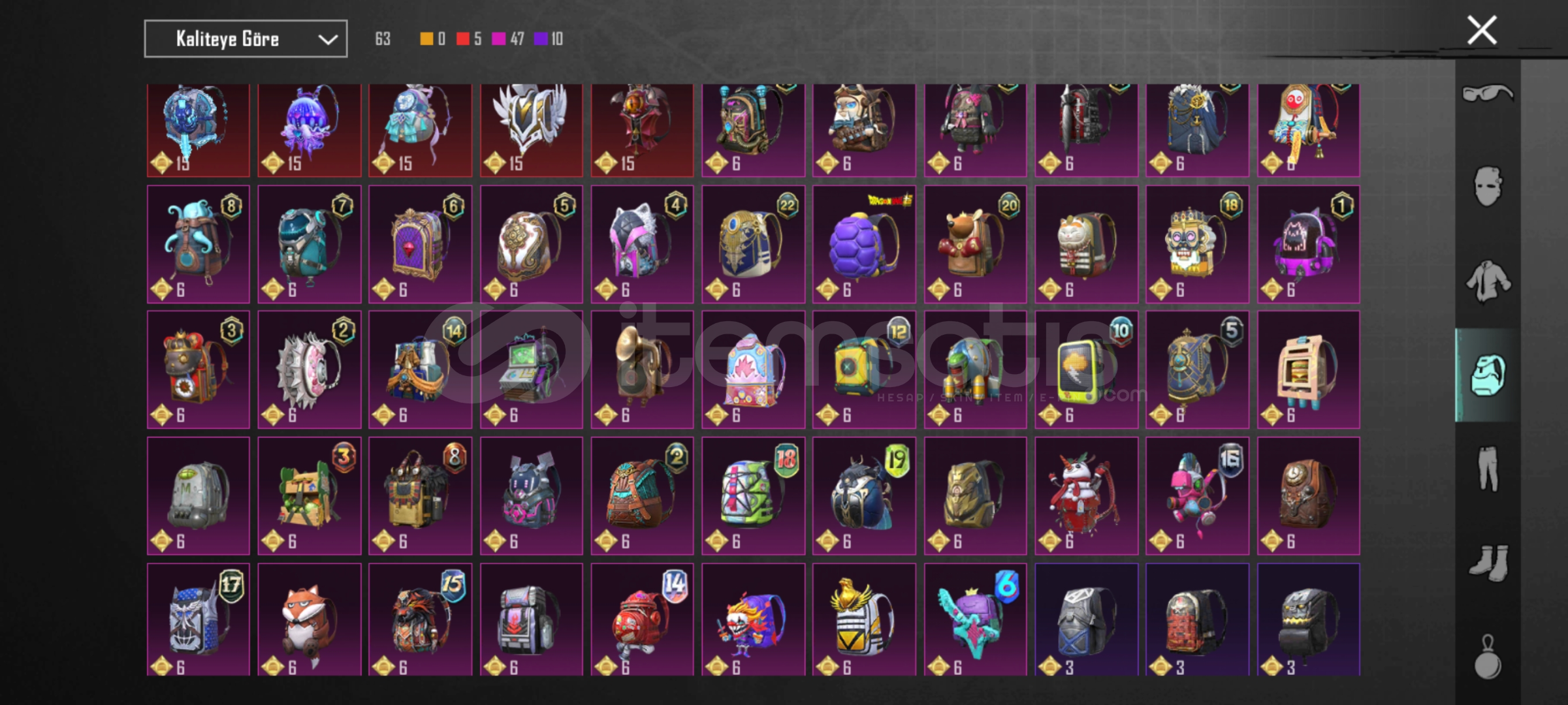
Task: Switch to the jacket outfit category
Action: pos(1487,281)
